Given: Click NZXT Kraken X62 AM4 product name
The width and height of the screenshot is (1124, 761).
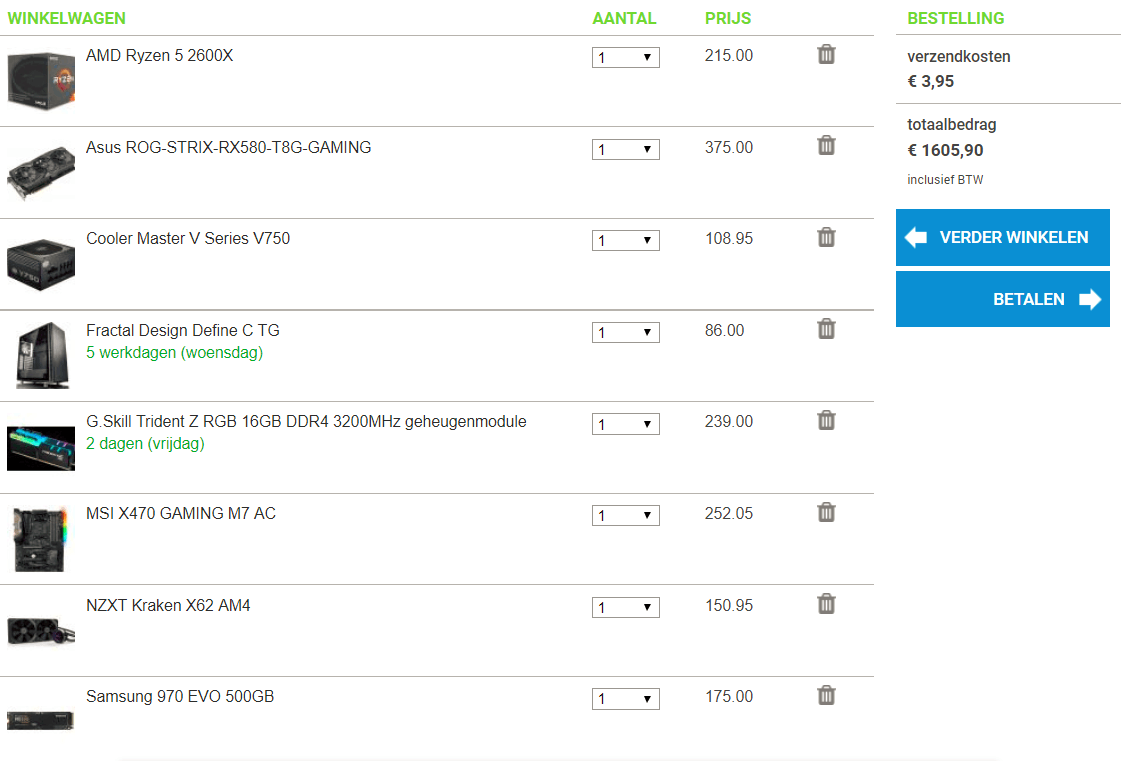Looking at the screenshot, I should [168, 606].
